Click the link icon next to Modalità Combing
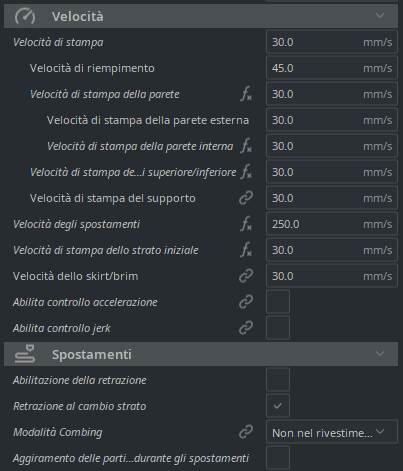403x471 pixels. pyautogui.click(x=246, y=432)
